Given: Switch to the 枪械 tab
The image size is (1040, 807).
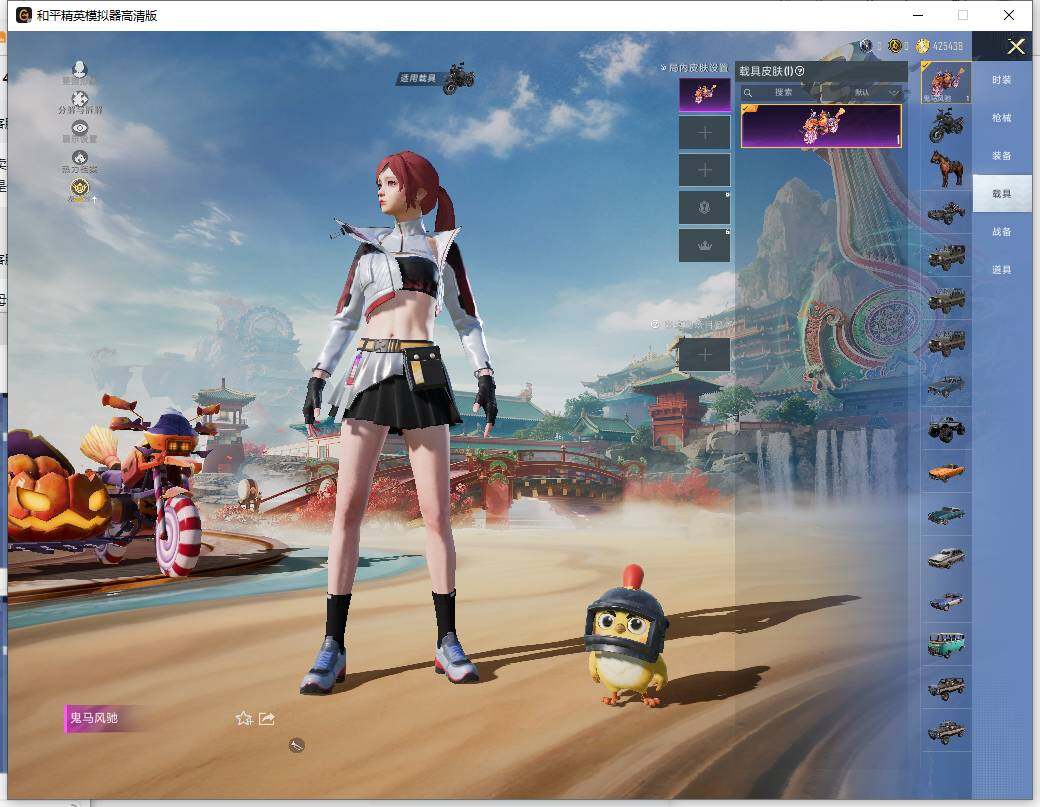Looking at the screenshot, I should [1002, 118].
